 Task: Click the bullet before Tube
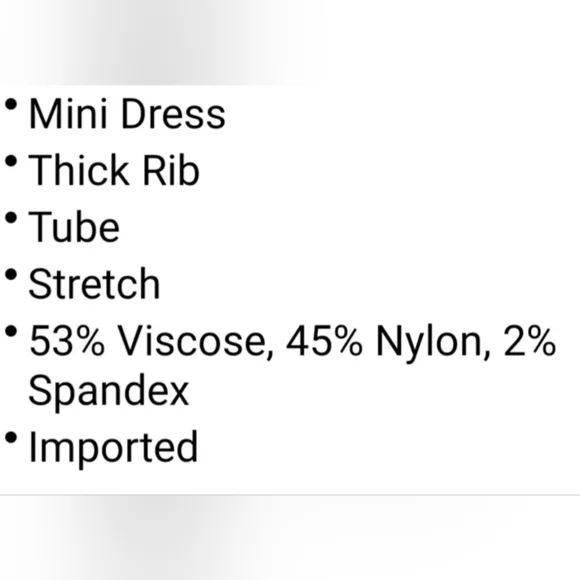[x=11, y=218]
